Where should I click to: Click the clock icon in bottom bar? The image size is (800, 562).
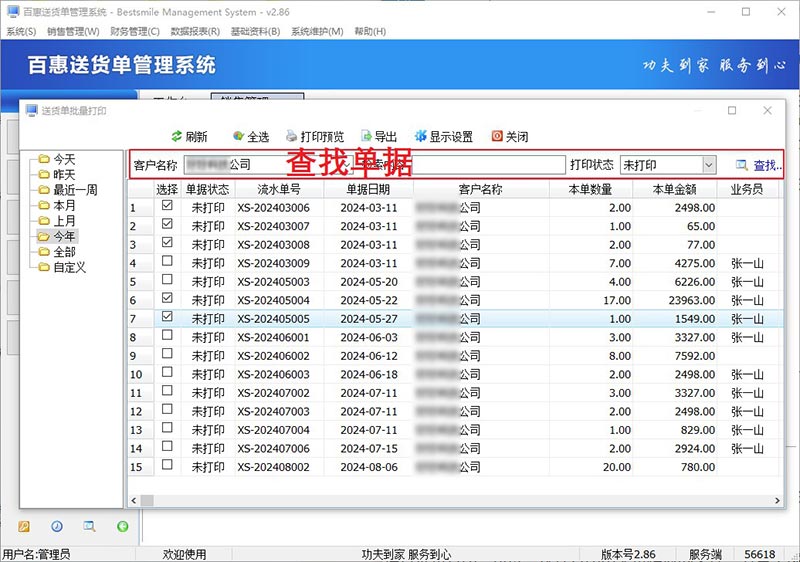tap(57, 526)
